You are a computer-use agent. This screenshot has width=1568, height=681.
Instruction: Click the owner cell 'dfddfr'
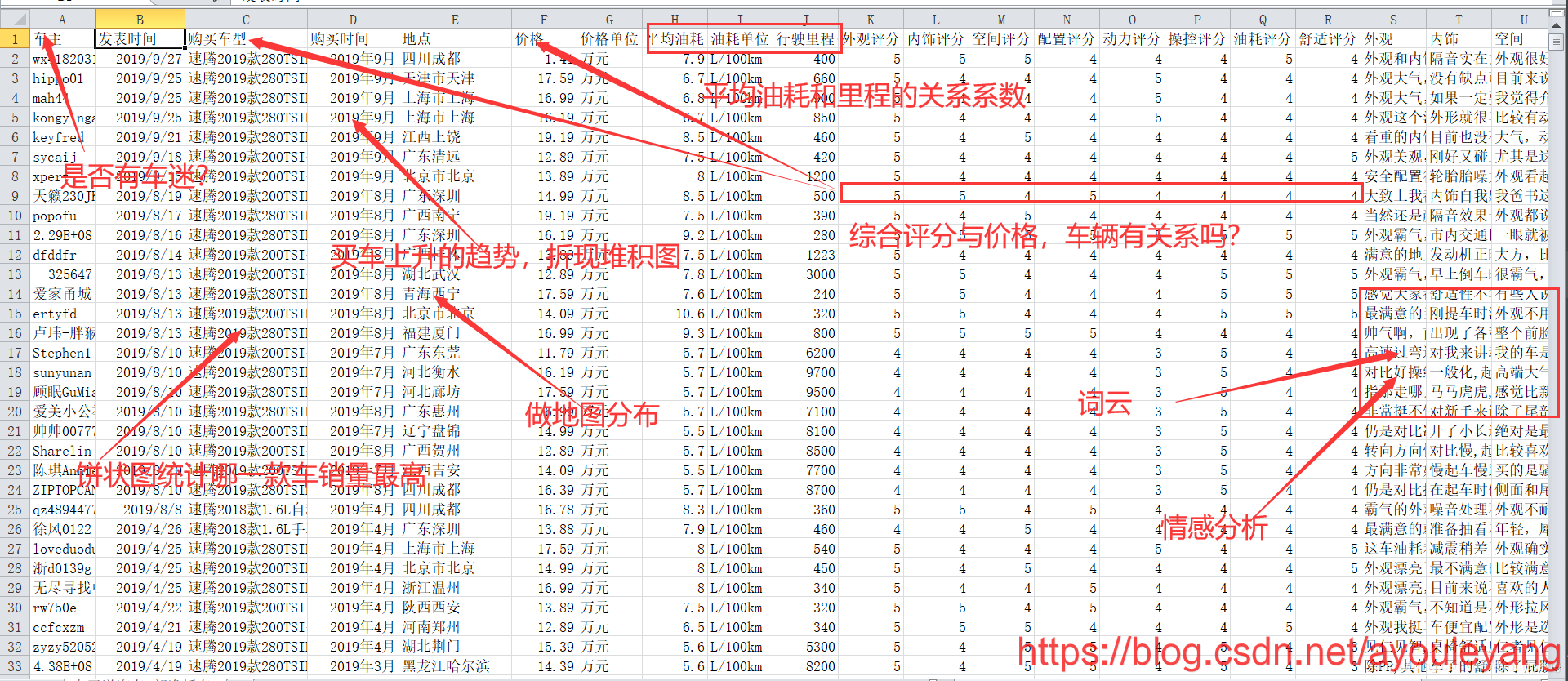(x=62, y=255)
